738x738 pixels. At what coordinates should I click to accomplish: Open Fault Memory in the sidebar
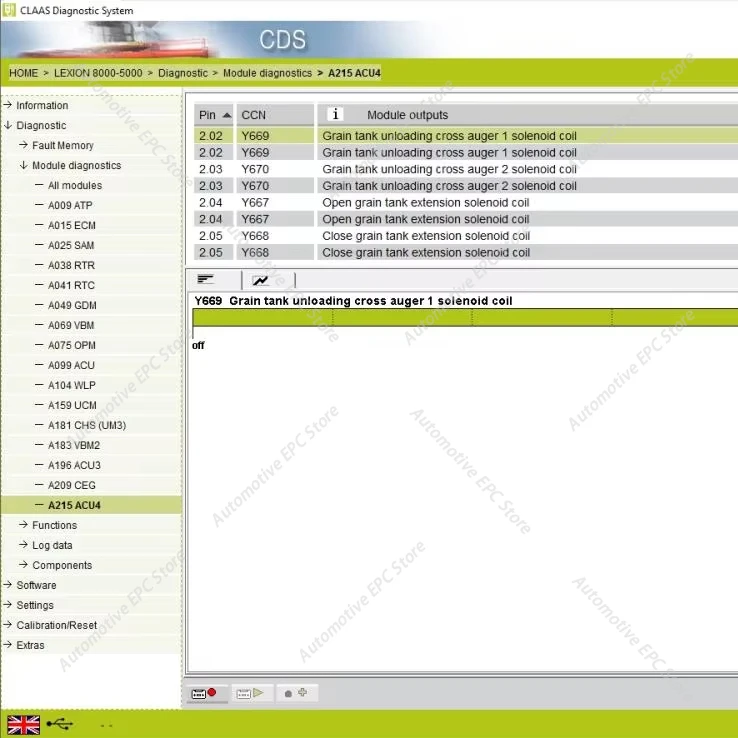(63, 145)
